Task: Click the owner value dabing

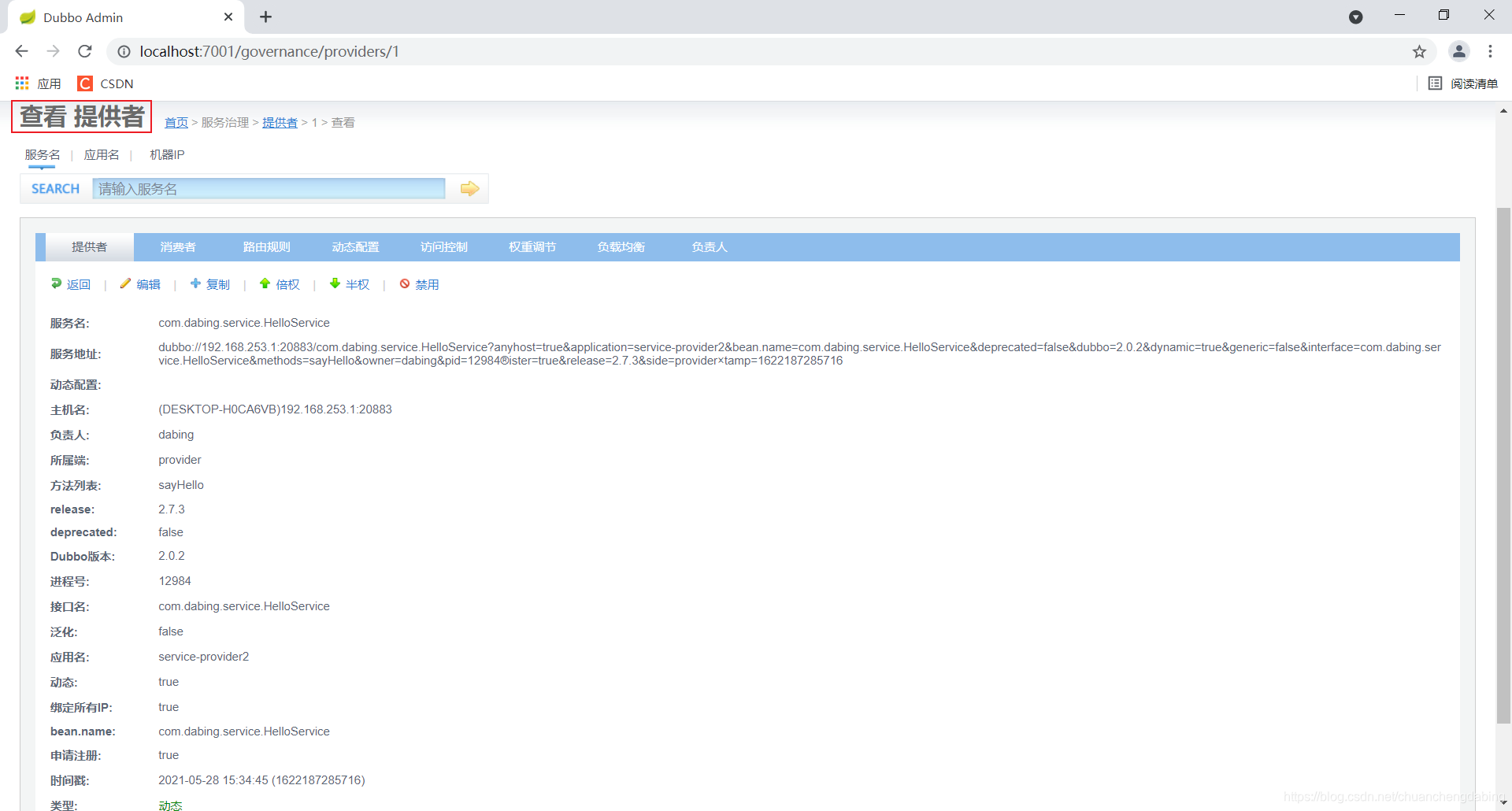Action: tap(176, 435)
